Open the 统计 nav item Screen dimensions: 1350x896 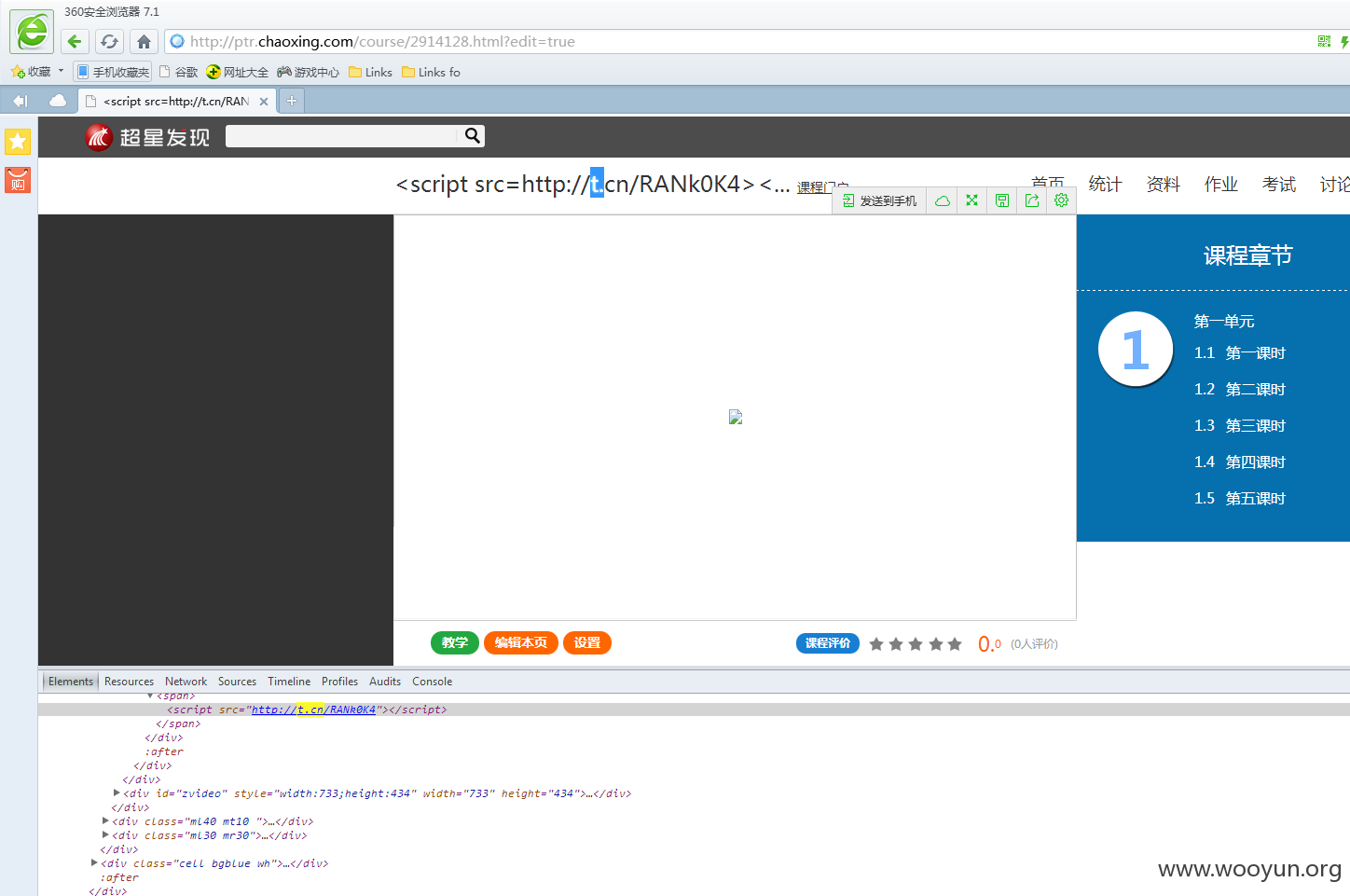1105,185
